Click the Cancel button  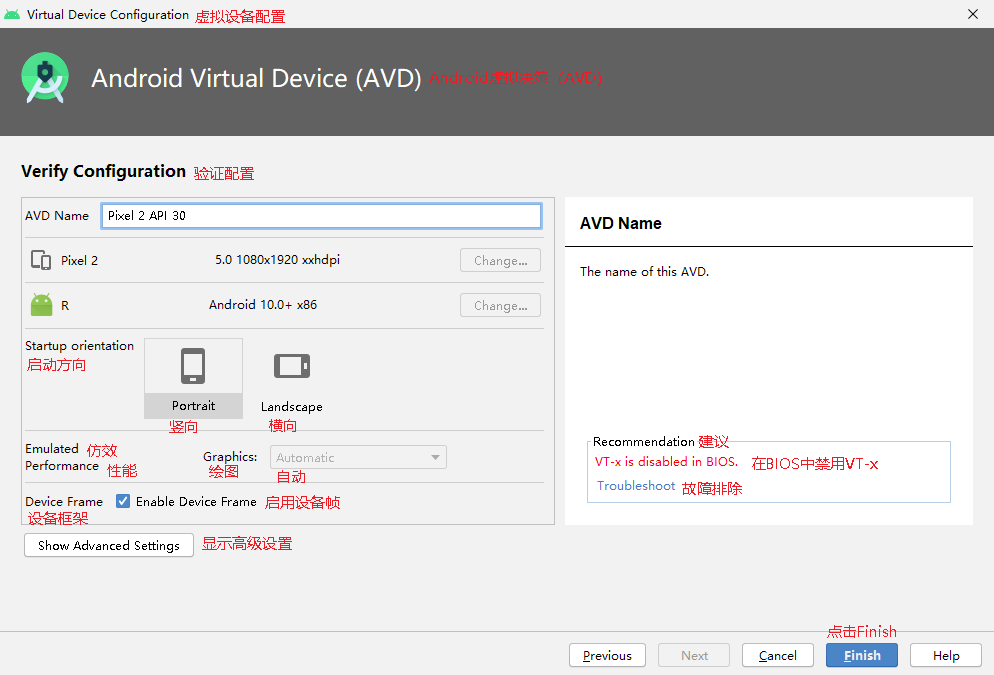pos(778,655)
